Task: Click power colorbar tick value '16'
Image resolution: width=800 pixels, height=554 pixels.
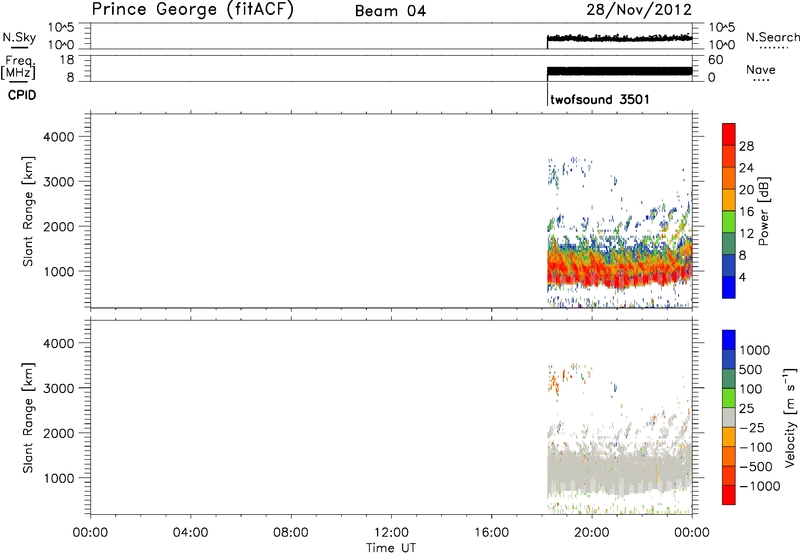Action: [746, 212]
